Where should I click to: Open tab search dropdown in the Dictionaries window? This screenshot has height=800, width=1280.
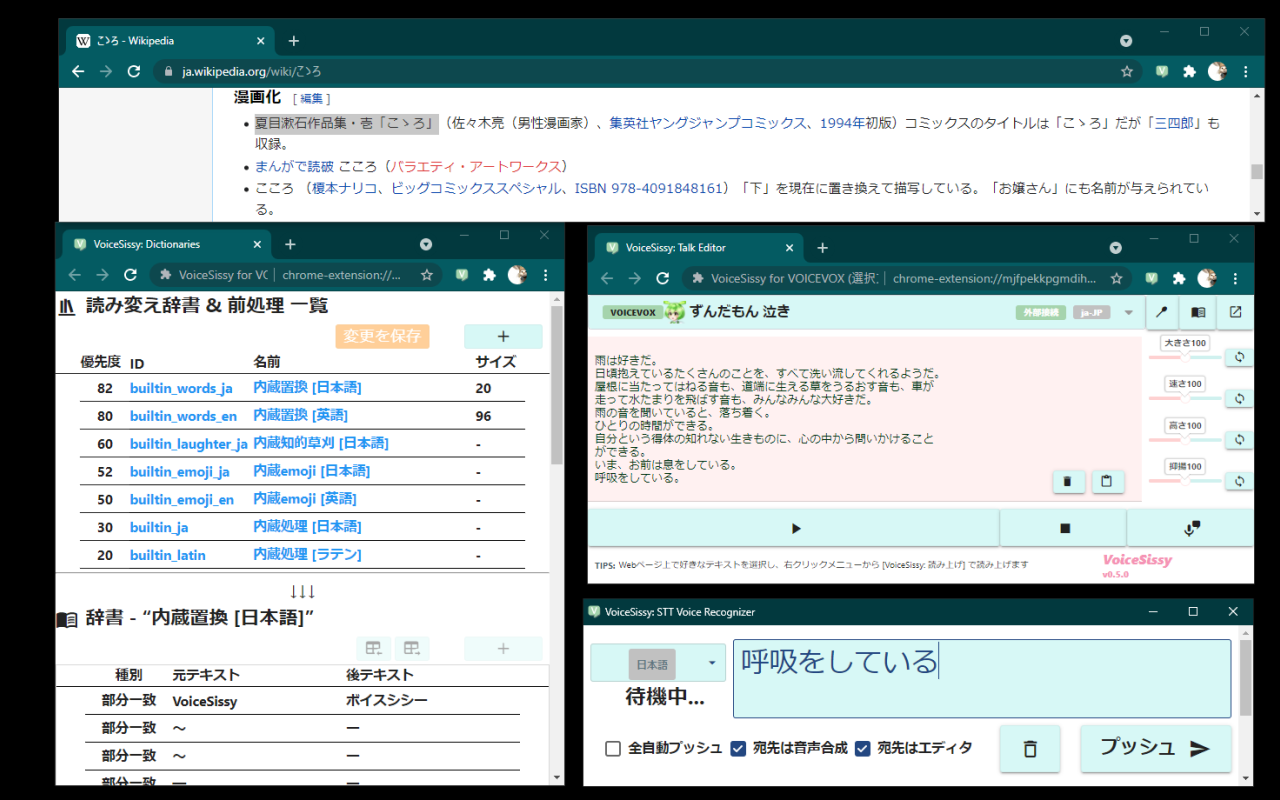point(426,244)
